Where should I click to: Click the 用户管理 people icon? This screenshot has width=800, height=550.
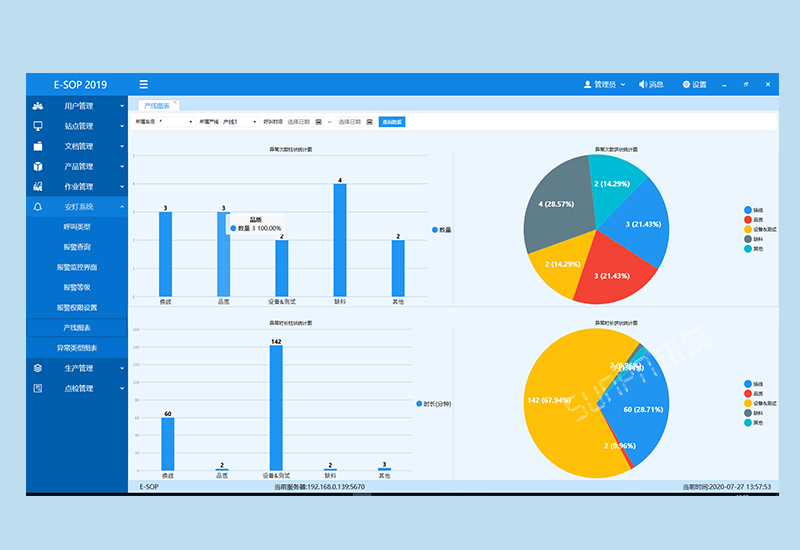pyautogui.click(x=38, y=106)
